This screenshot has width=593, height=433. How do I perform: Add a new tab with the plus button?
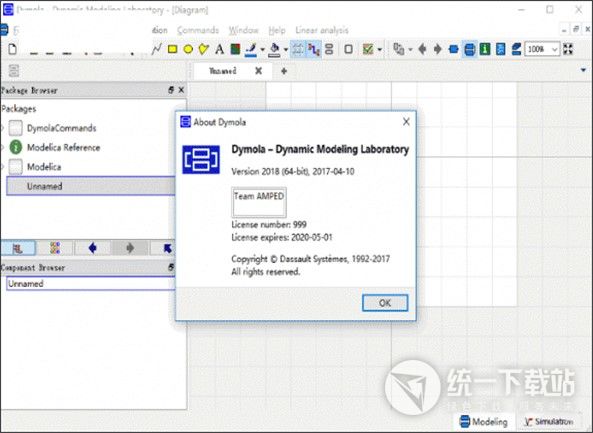coord(284,71)
